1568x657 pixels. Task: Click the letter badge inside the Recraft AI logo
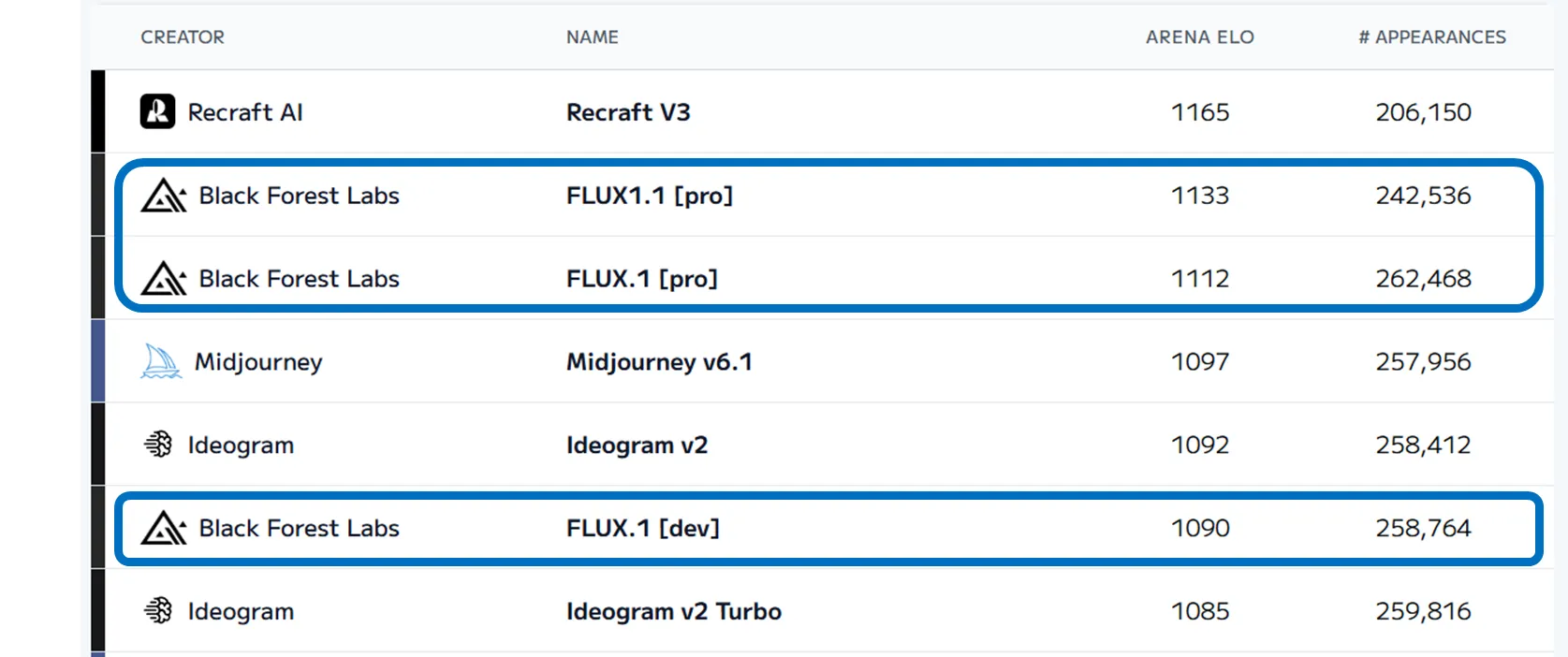click(157, 110)
